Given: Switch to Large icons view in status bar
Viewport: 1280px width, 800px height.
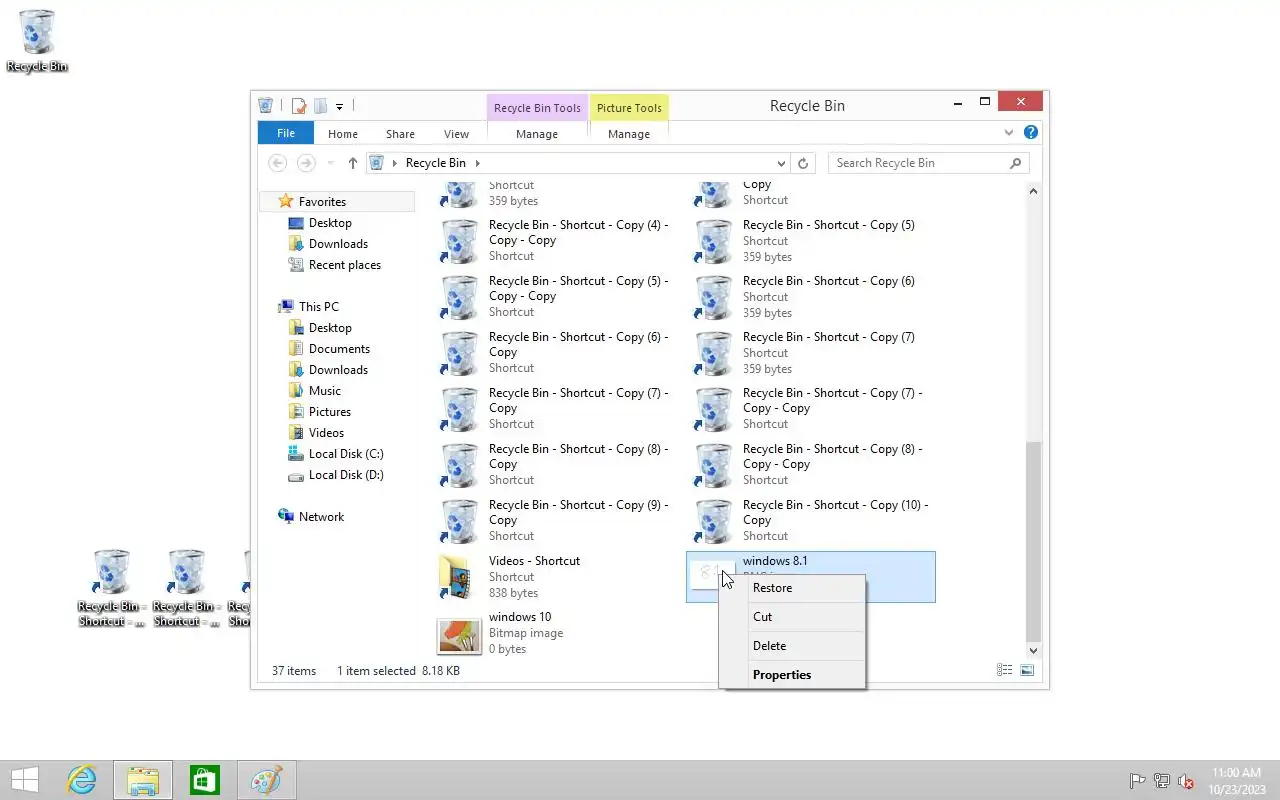Looking at the screenshot, I should pyautogui.click(x=1027, y=671).
